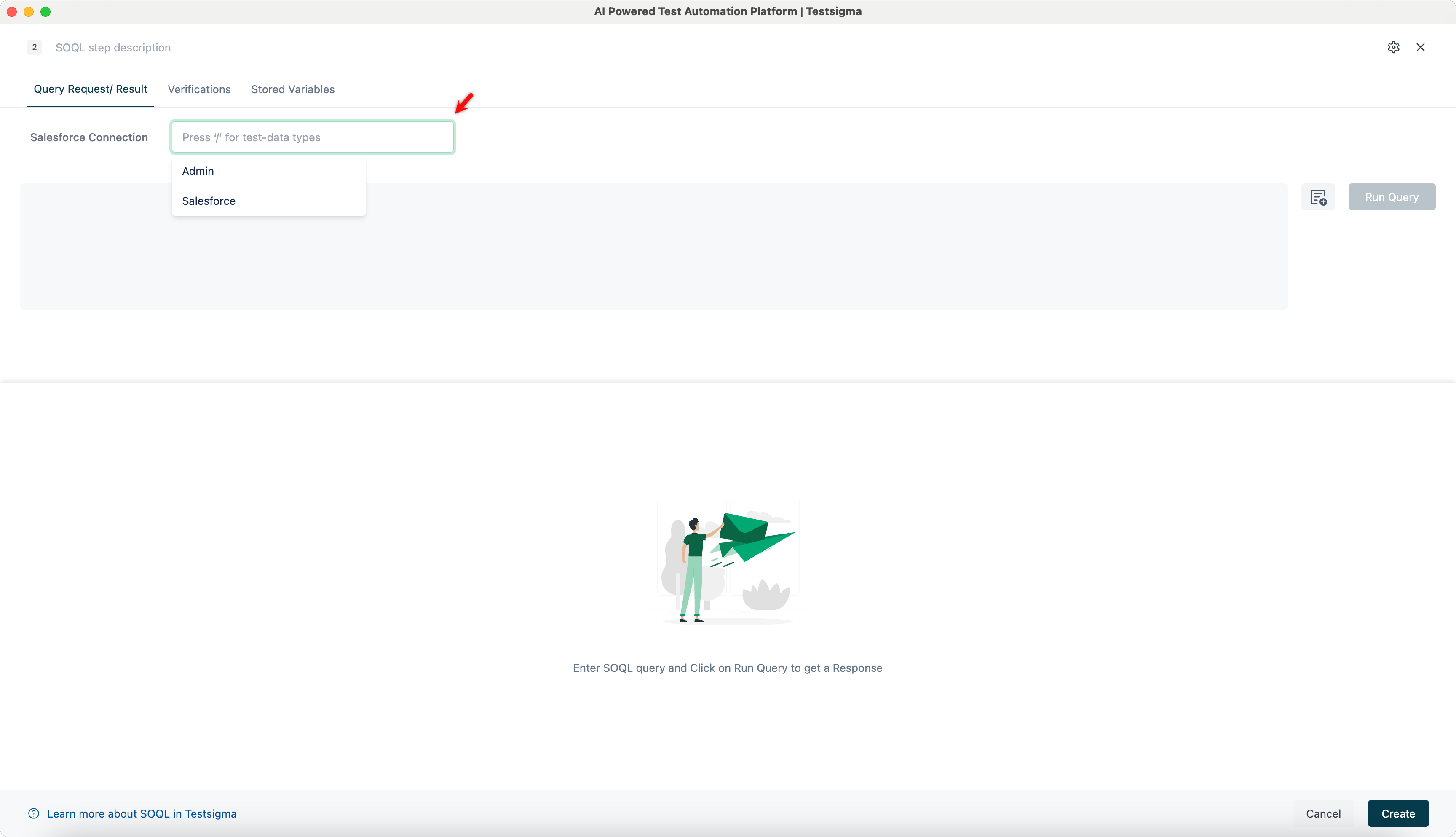Screen dimensions: 1456x837
Task: Click the paper plane illustration image
Action: click(728, 561)
